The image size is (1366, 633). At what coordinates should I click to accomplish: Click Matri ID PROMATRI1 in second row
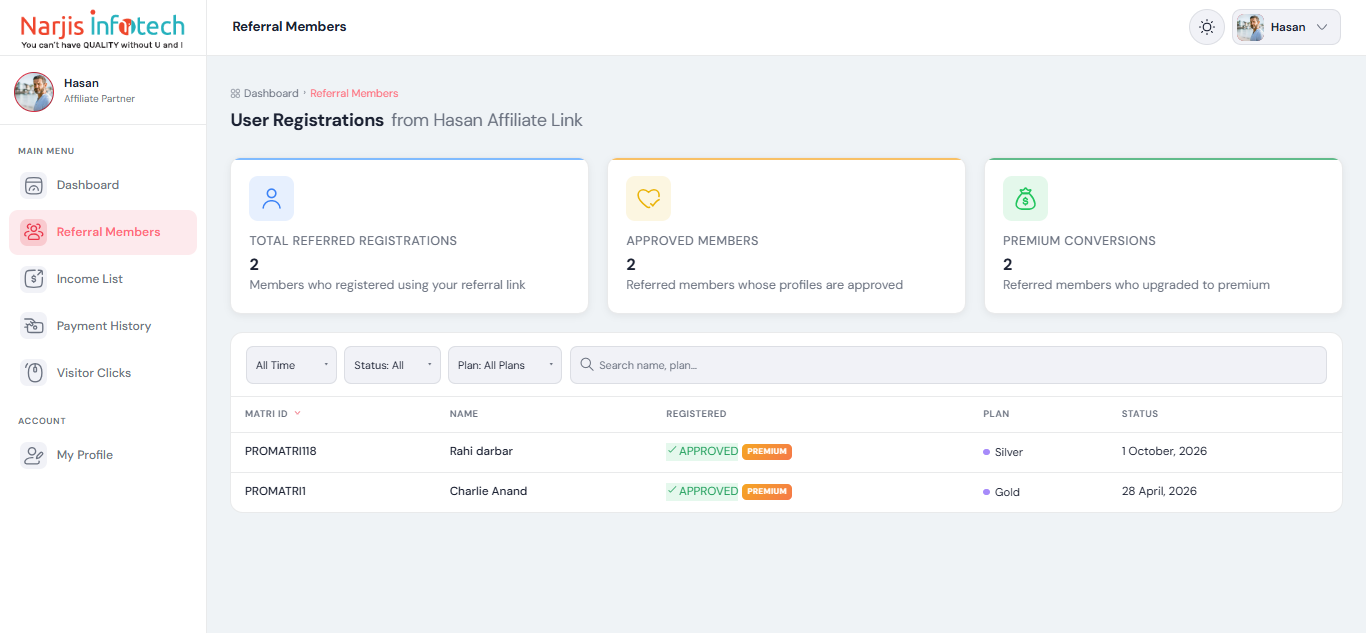[x=276, y=491]
